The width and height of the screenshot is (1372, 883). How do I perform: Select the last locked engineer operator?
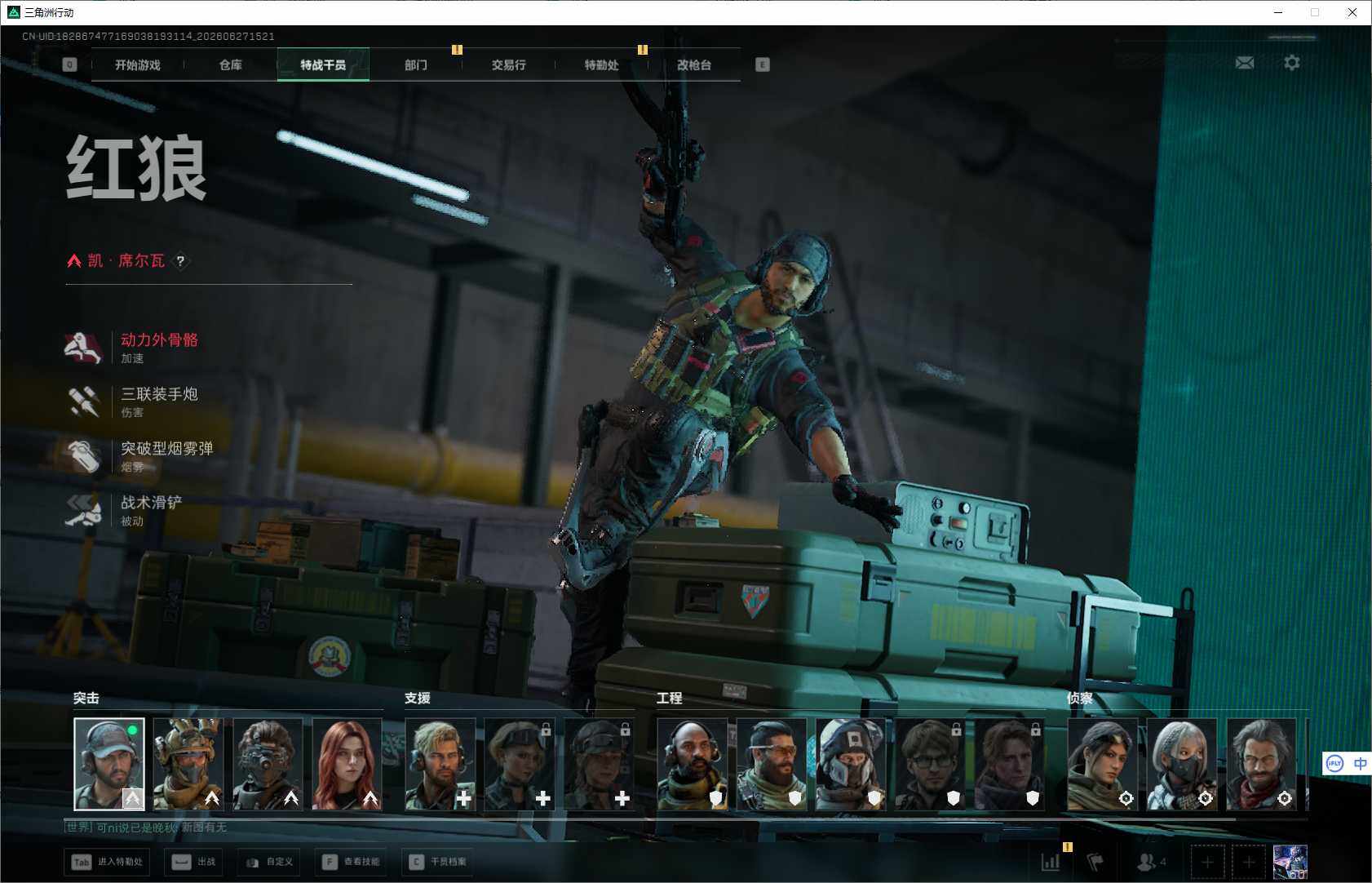(x=1009, y=764)
